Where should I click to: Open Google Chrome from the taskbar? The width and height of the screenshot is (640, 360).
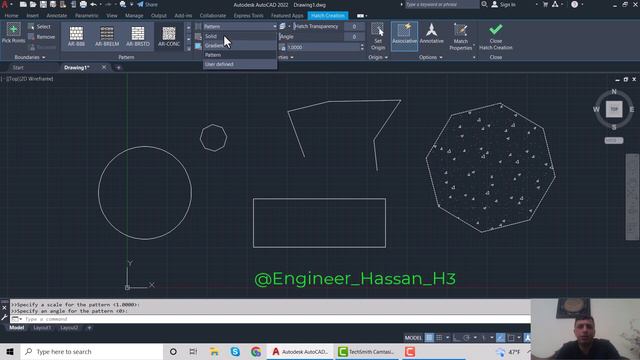pyautogui.click(x=256, y=351)
